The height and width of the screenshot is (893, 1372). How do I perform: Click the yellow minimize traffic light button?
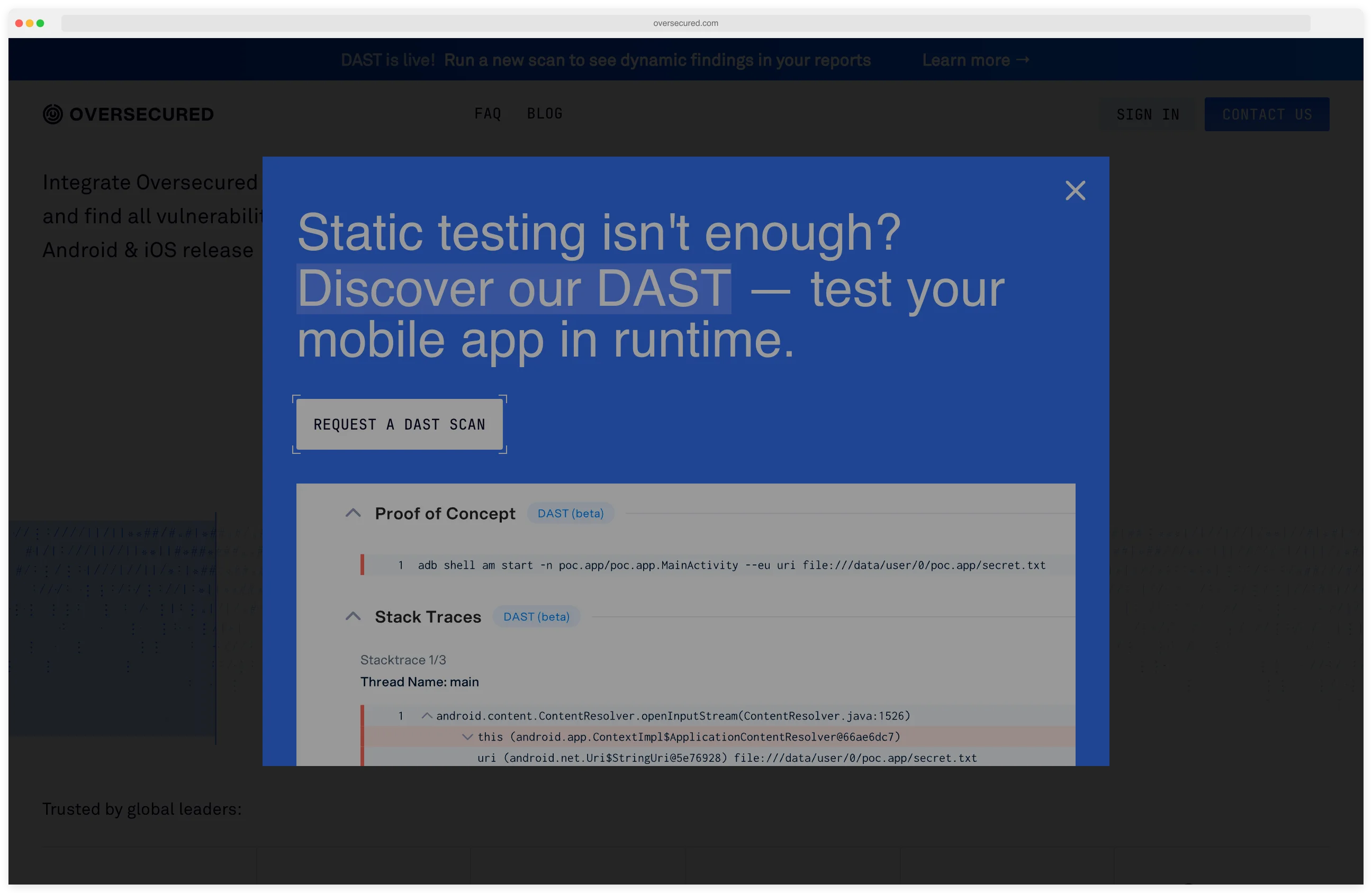(30, 24)
